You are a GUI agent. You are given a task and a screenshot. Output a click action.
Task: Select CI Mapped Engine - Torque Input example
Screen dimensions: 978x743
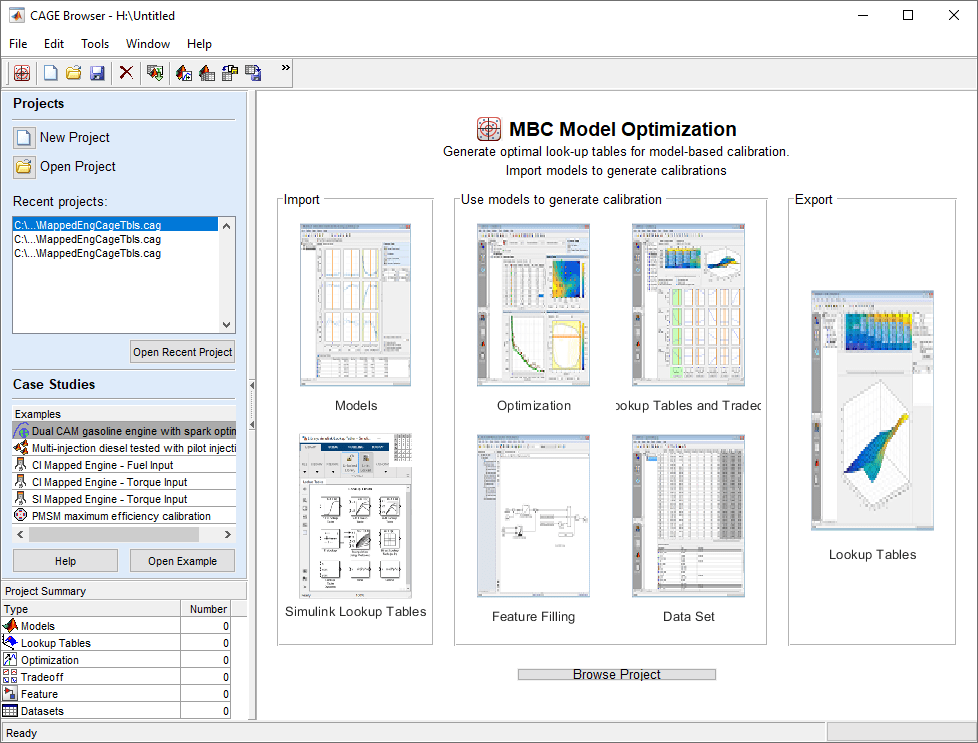pos(124,482)
